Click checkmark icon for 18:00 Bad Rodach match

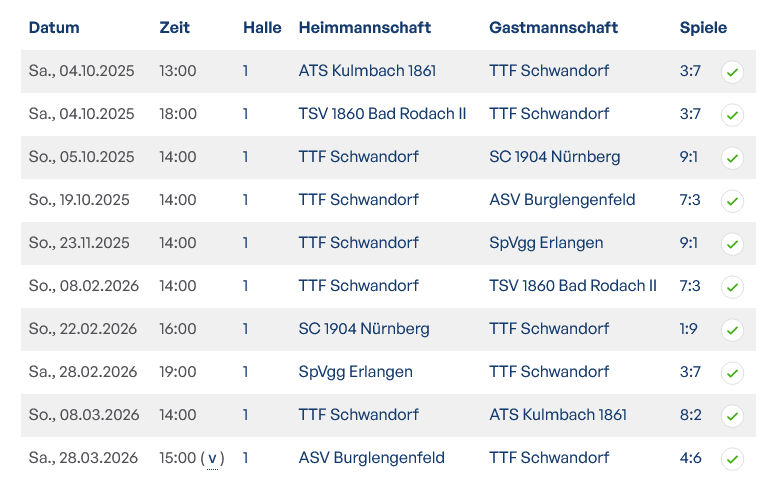click(732, 115)
